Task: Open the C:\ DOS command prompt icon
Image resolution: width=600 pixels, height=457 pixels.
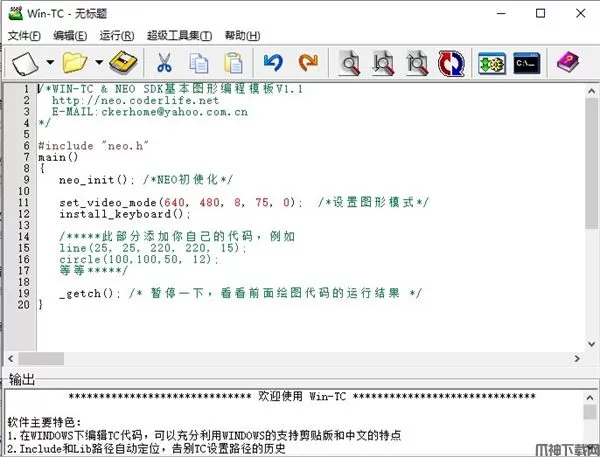Action: 527,64
